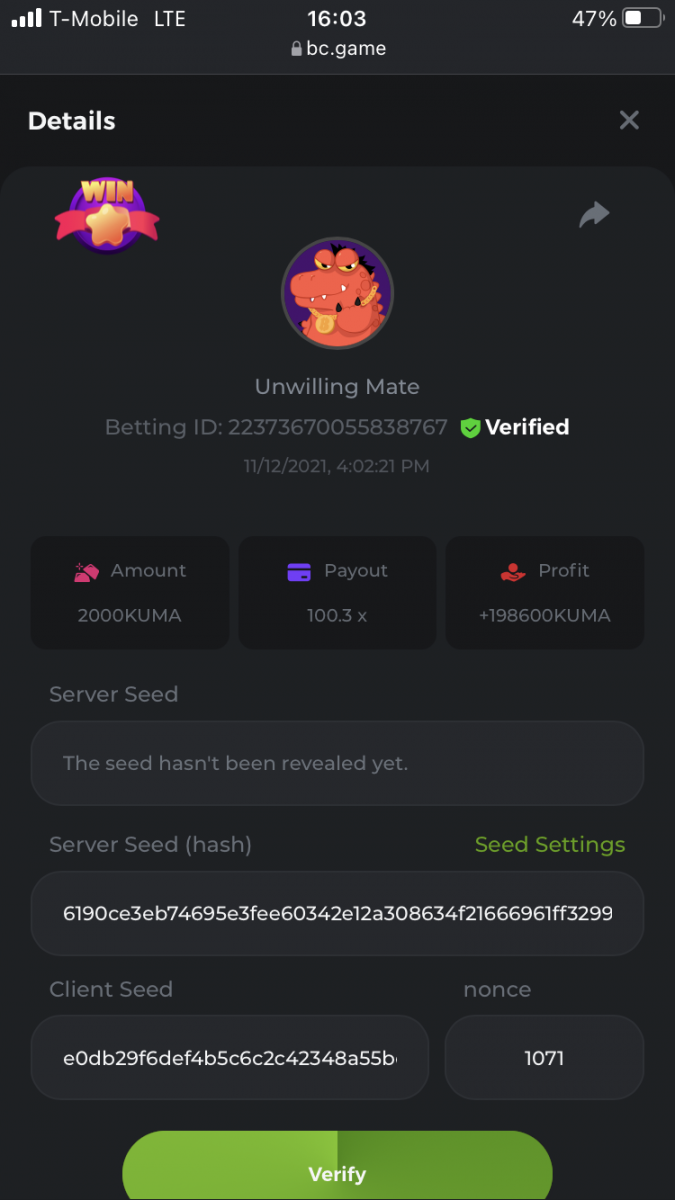Screen dimensions: 675x1200
Task: Tap the Payout card icon
Action: (299, 572)
